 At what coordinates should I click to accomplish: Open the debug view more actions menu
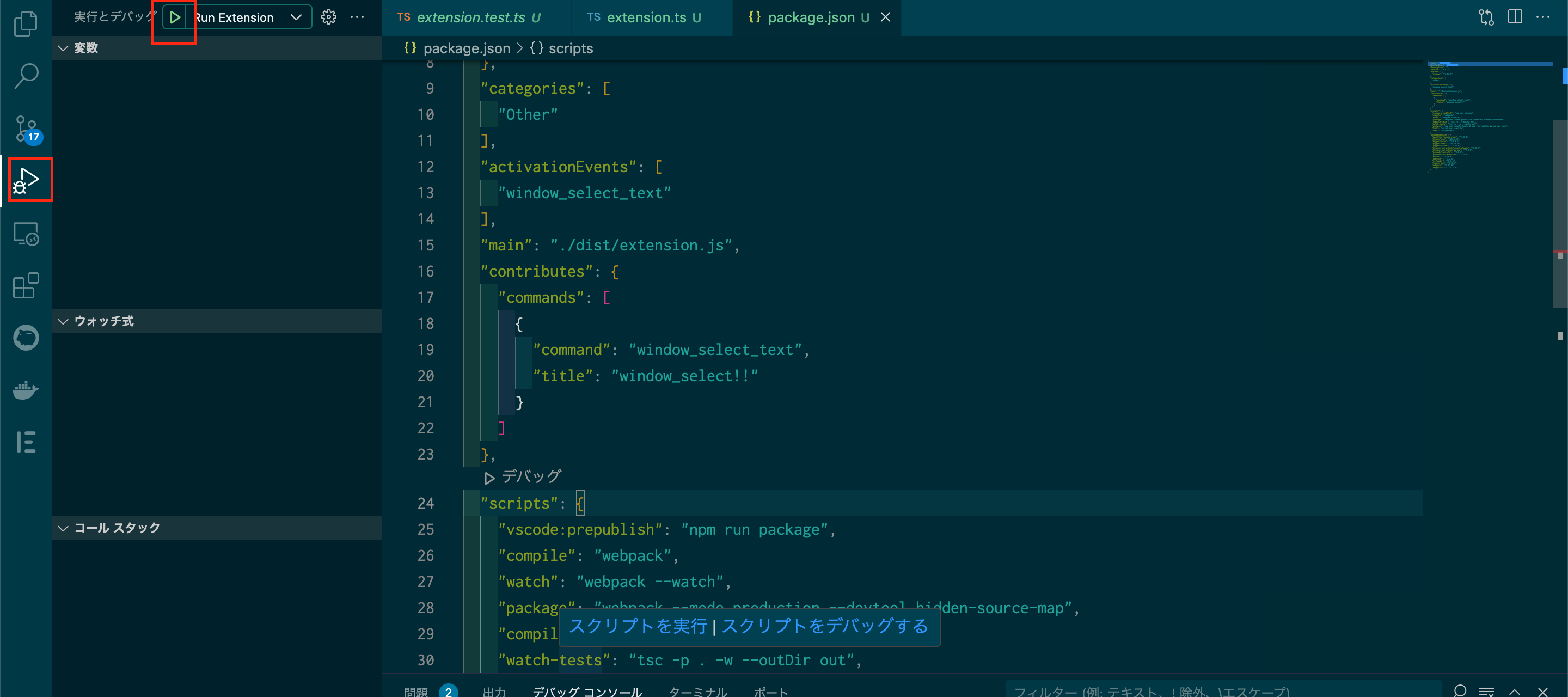(357, 17)
